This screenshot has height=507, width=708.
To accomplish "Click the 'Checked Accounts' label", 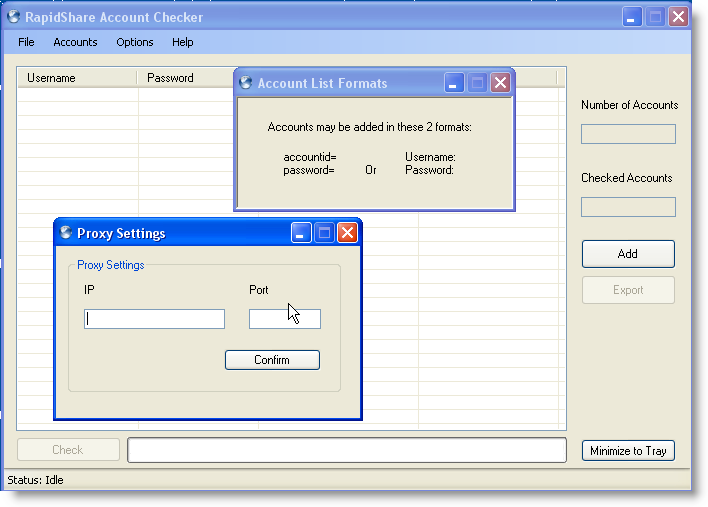I will click(x=626, y=178).
